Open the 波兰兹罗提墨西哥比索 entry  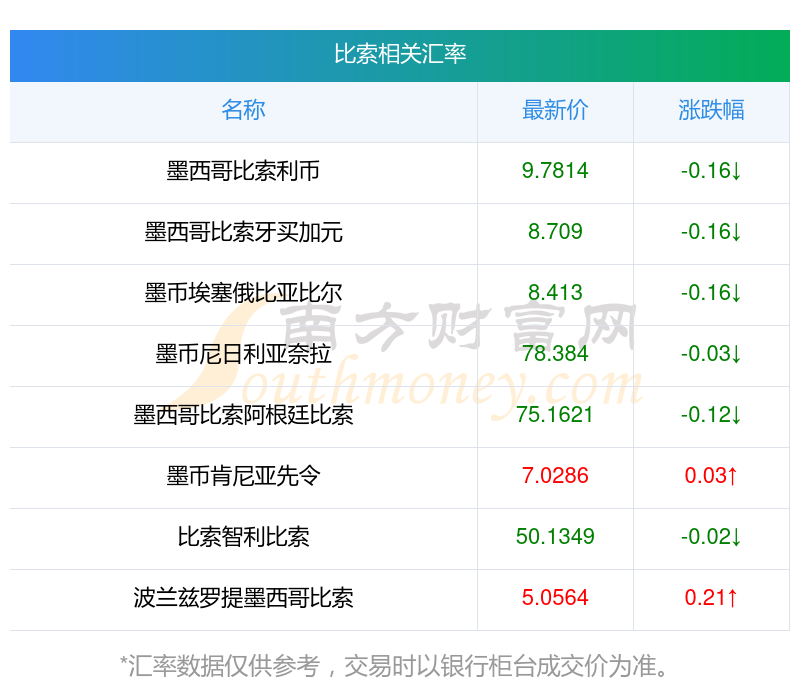tap(243, 598)
